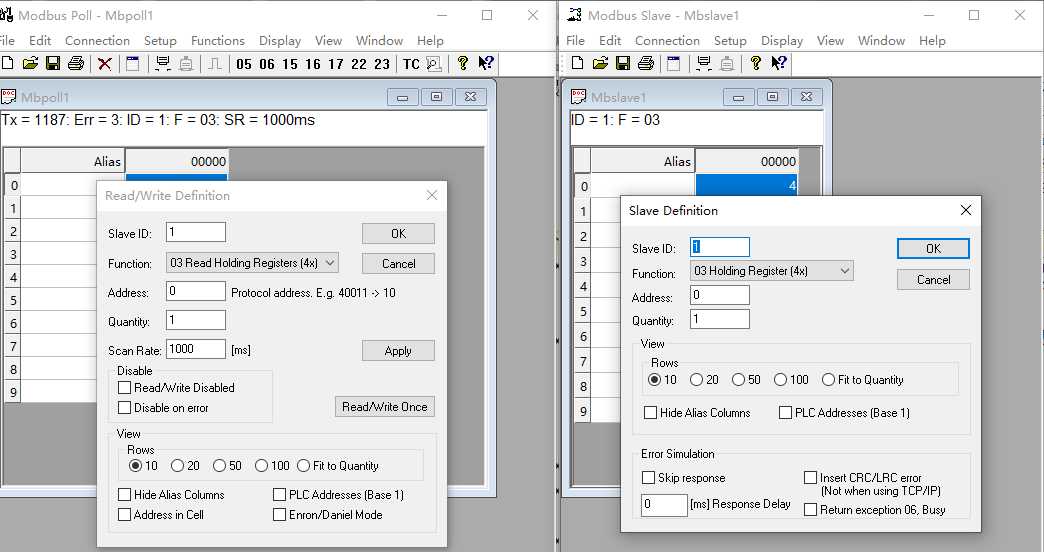Screen dimensions: 1044x552
Task: Click Save icon in Modbus Slave toolbar
Action: (x=623, y=63)
